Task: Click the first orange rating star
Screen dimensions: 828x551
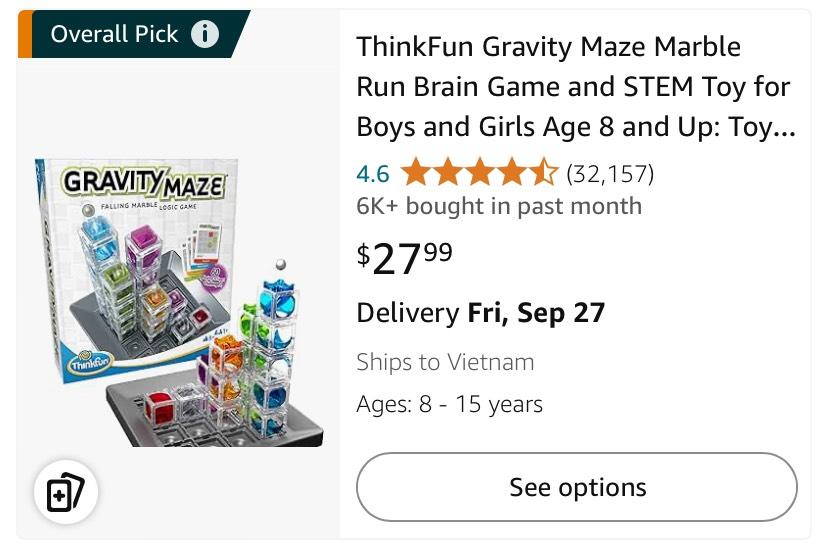Action: (415, 174)
